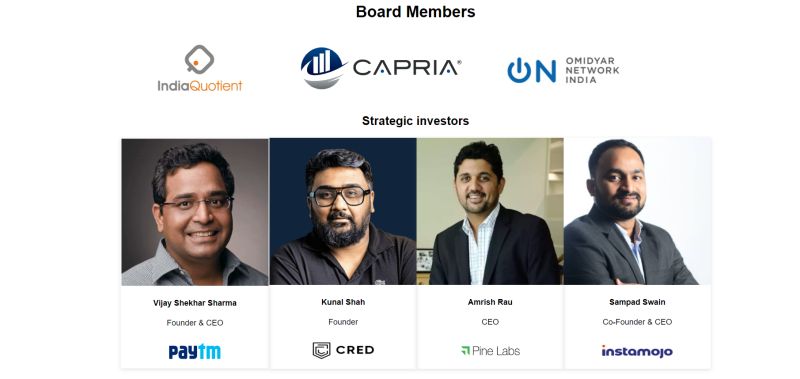Open Sampad Swain's portrait image
Viewport: 800px width, 379px height.
[x=637, y=211]
